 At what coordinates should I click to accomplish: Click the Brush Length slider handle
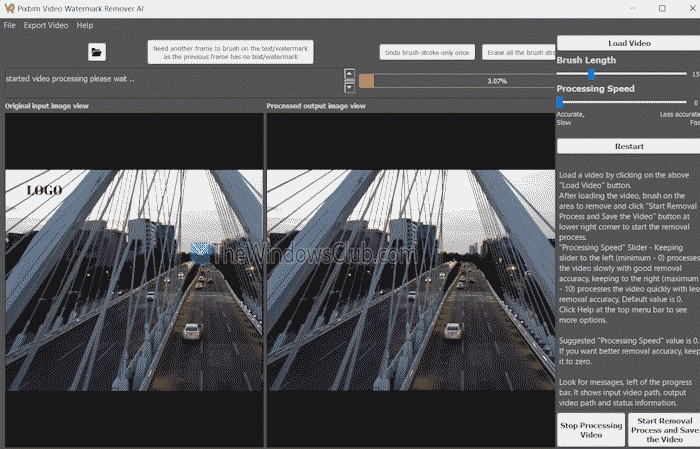coord(591,74)
